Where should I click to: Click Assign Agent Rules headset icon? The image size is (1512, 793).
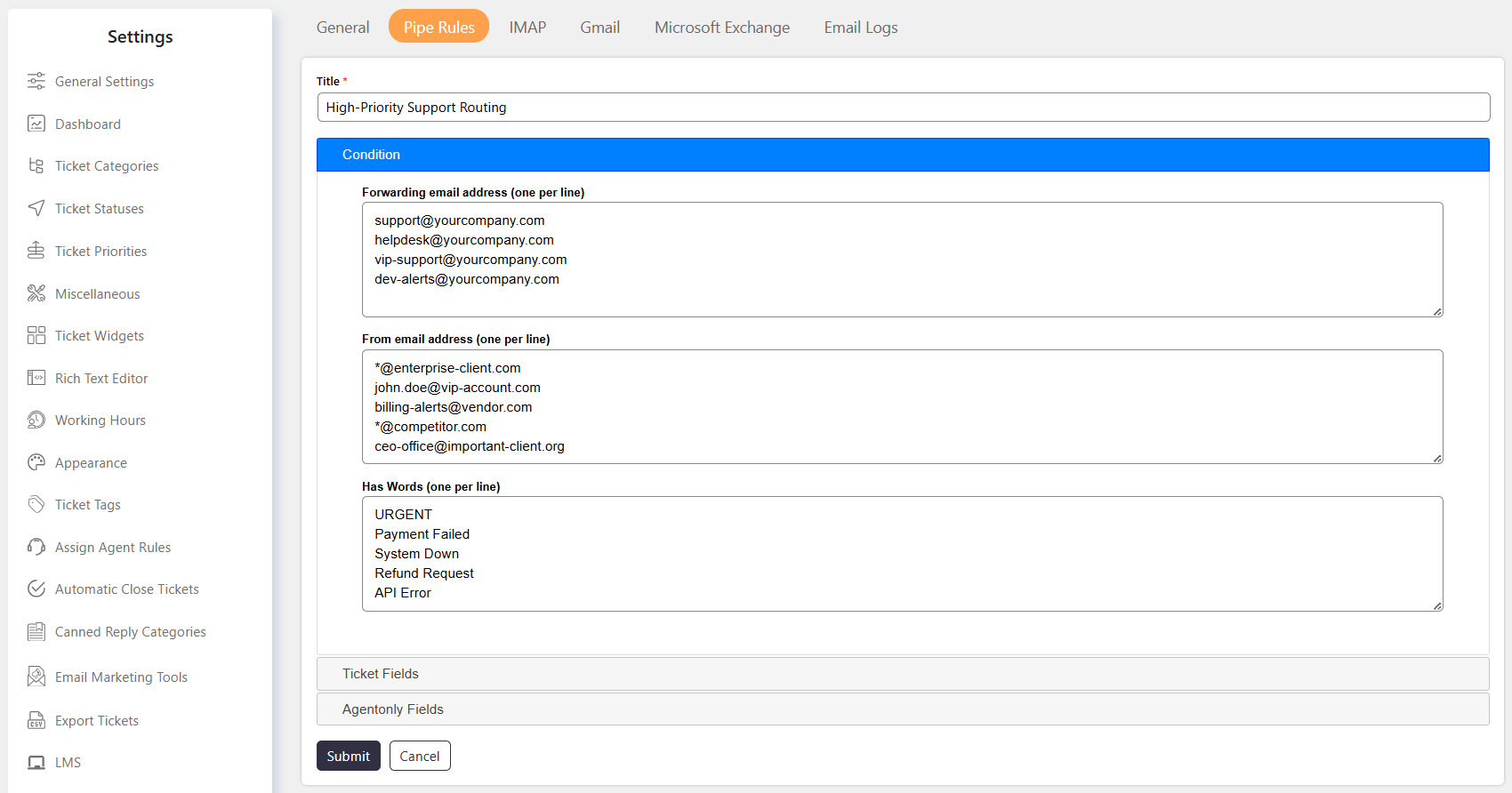click(x=36, y=547)
